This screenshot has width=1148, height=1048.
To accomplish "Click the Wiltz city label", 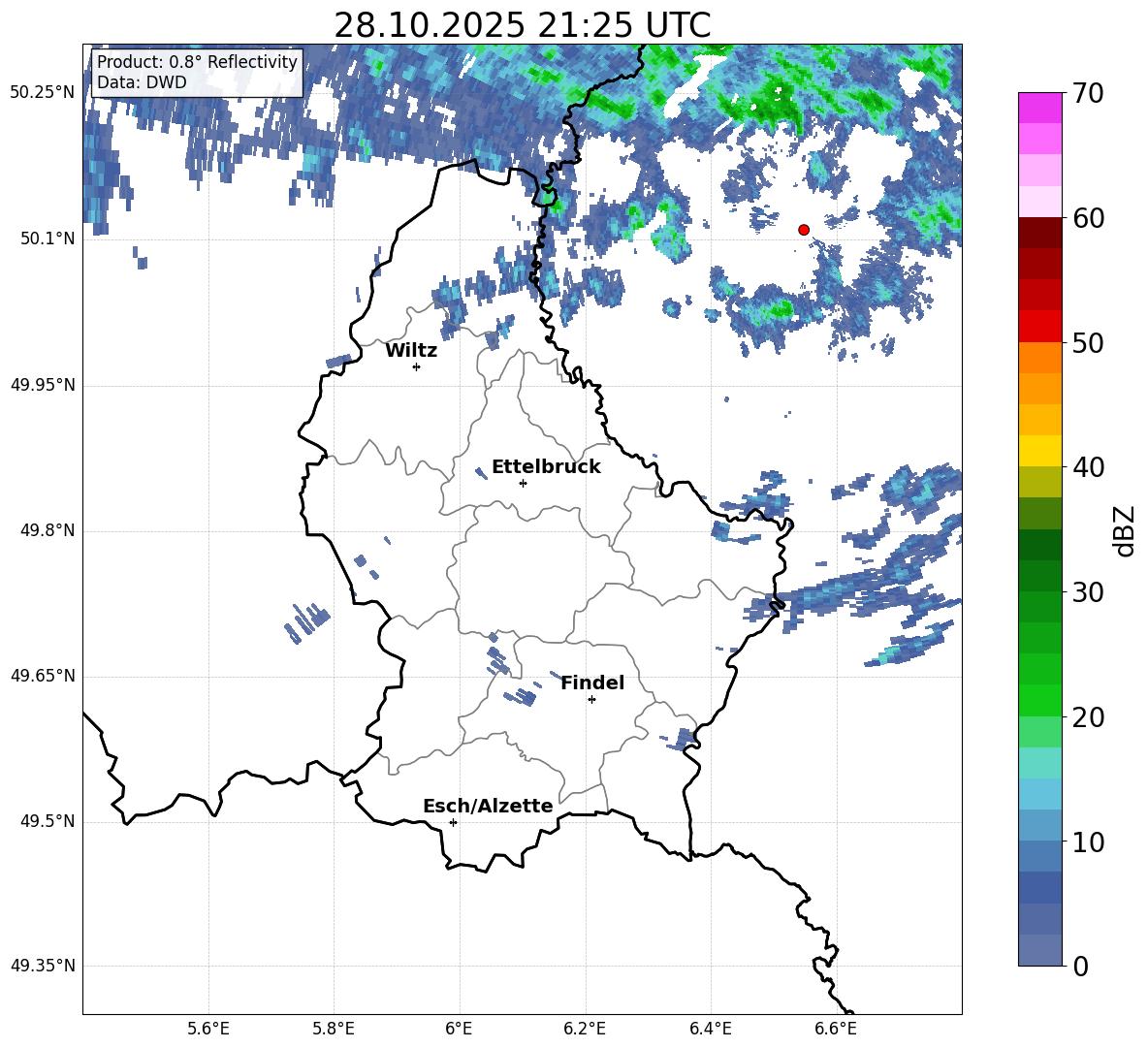I will [x=411, y=351].
